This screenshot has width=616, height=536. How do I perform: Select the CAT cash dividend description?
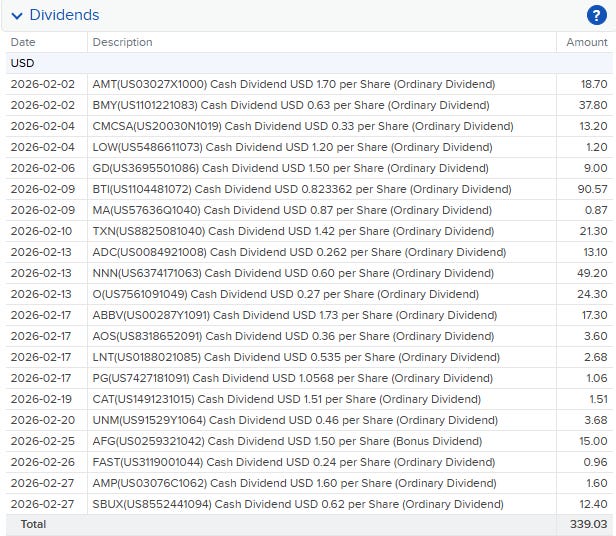pos(286,399)
